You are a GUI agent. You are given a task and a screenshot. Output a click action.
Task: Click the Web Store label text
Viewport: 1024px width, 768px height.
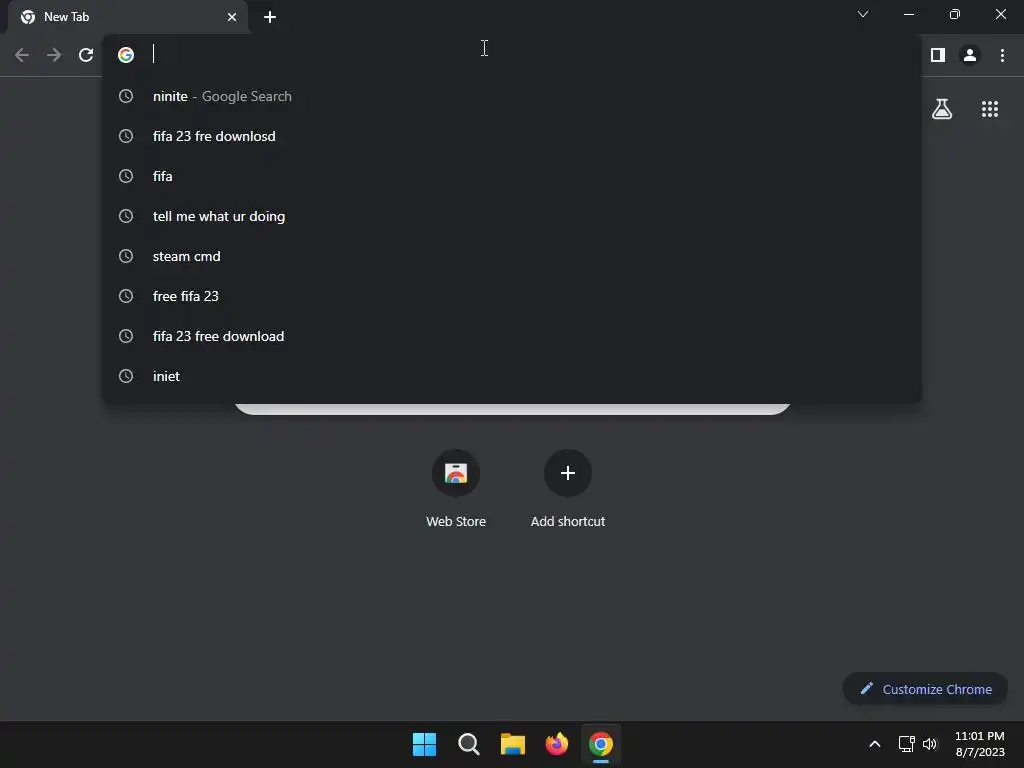click(456, 521)
